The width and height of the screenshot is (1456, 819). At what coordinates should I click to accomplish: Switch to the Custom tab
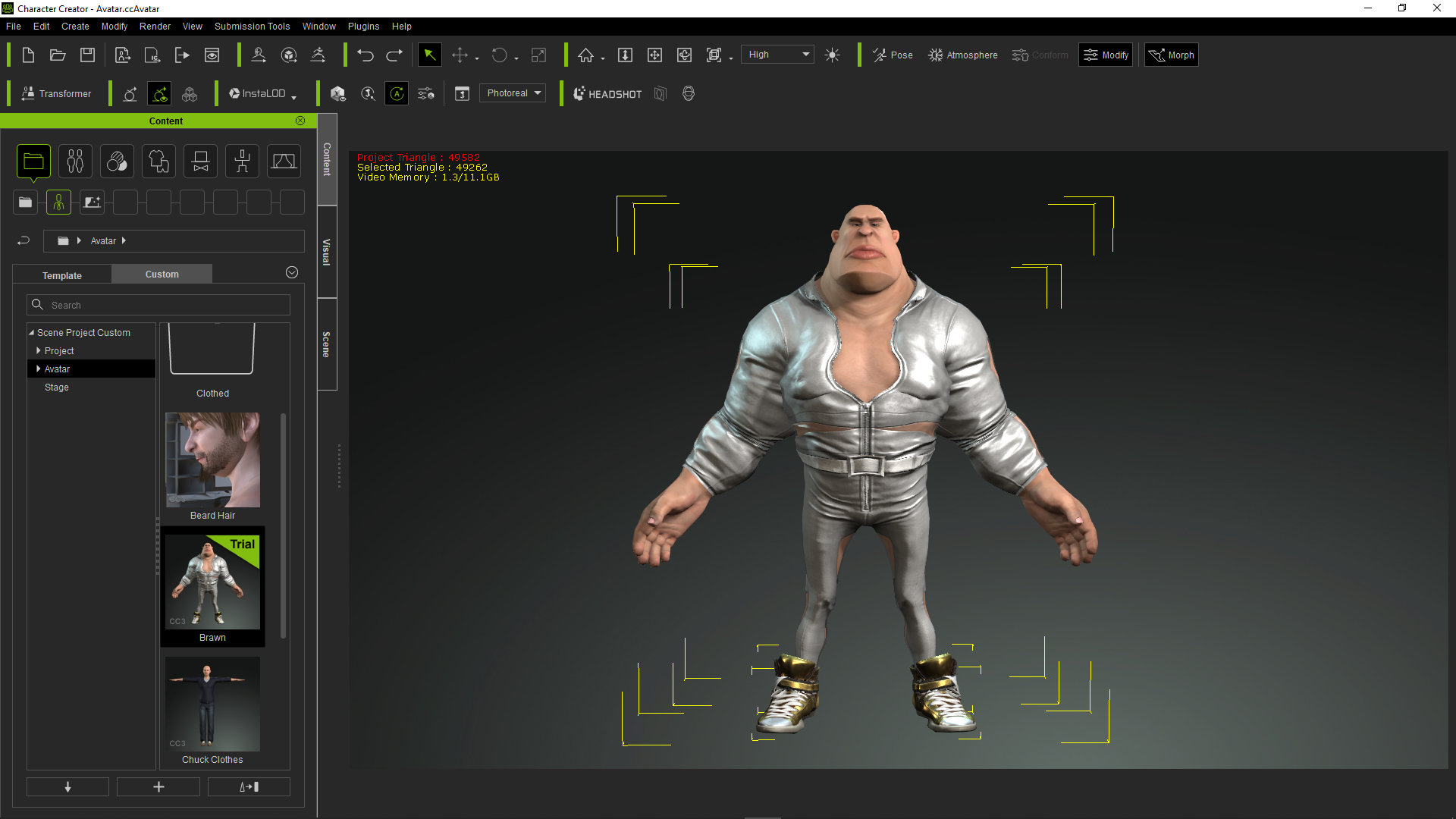coord(162,274)
